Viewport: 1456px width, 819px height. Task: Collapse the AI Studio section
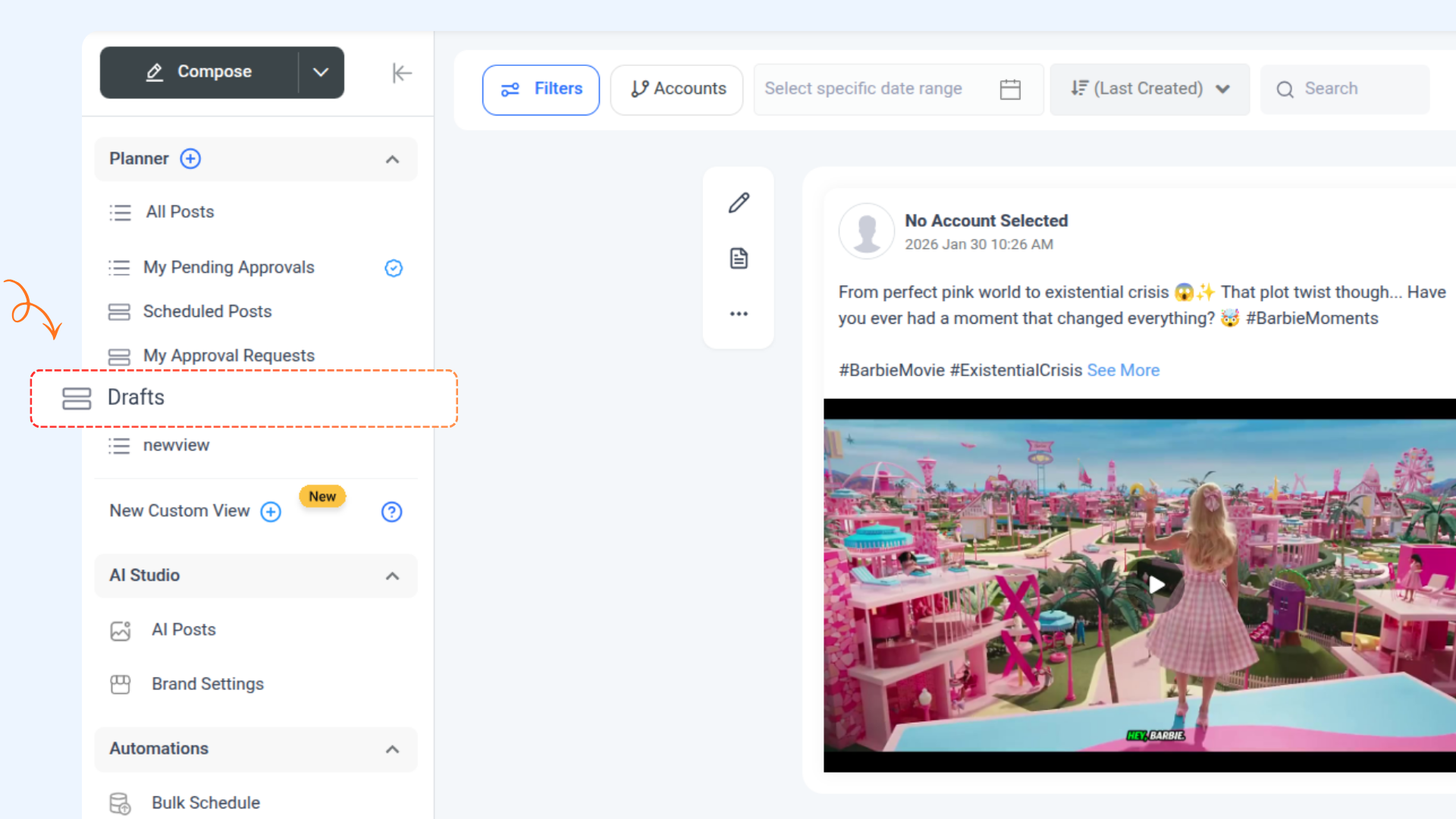click(392, 576)
